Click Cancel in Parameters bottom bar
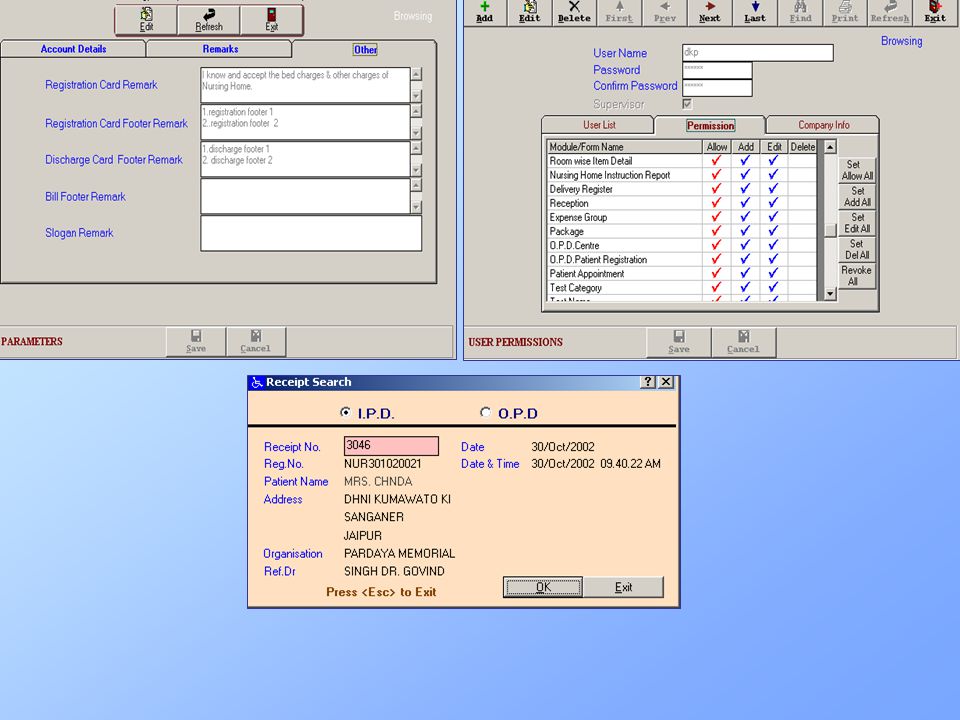 click(255, 341)
